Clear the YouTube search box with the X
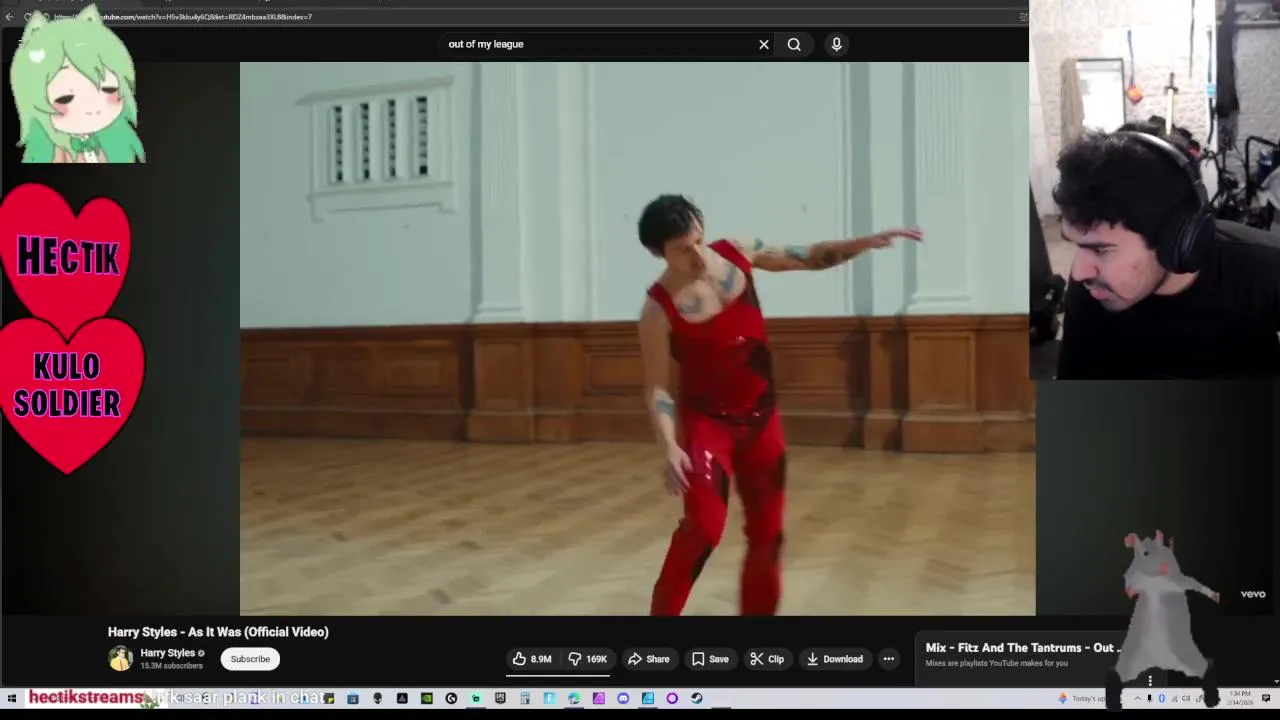This screenshot has width=1280, height=720. point(764,44)
